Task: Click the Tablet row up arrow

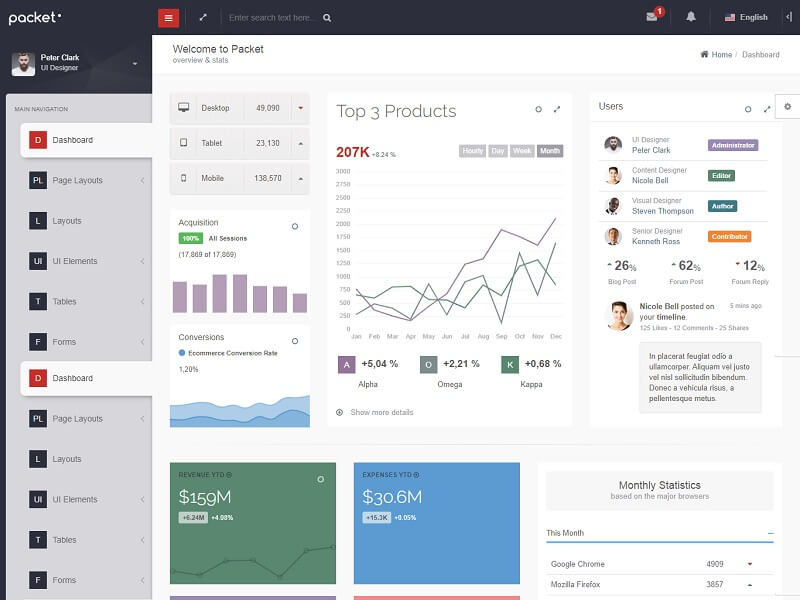Action: pyautogui.click(x=301, y=143)
